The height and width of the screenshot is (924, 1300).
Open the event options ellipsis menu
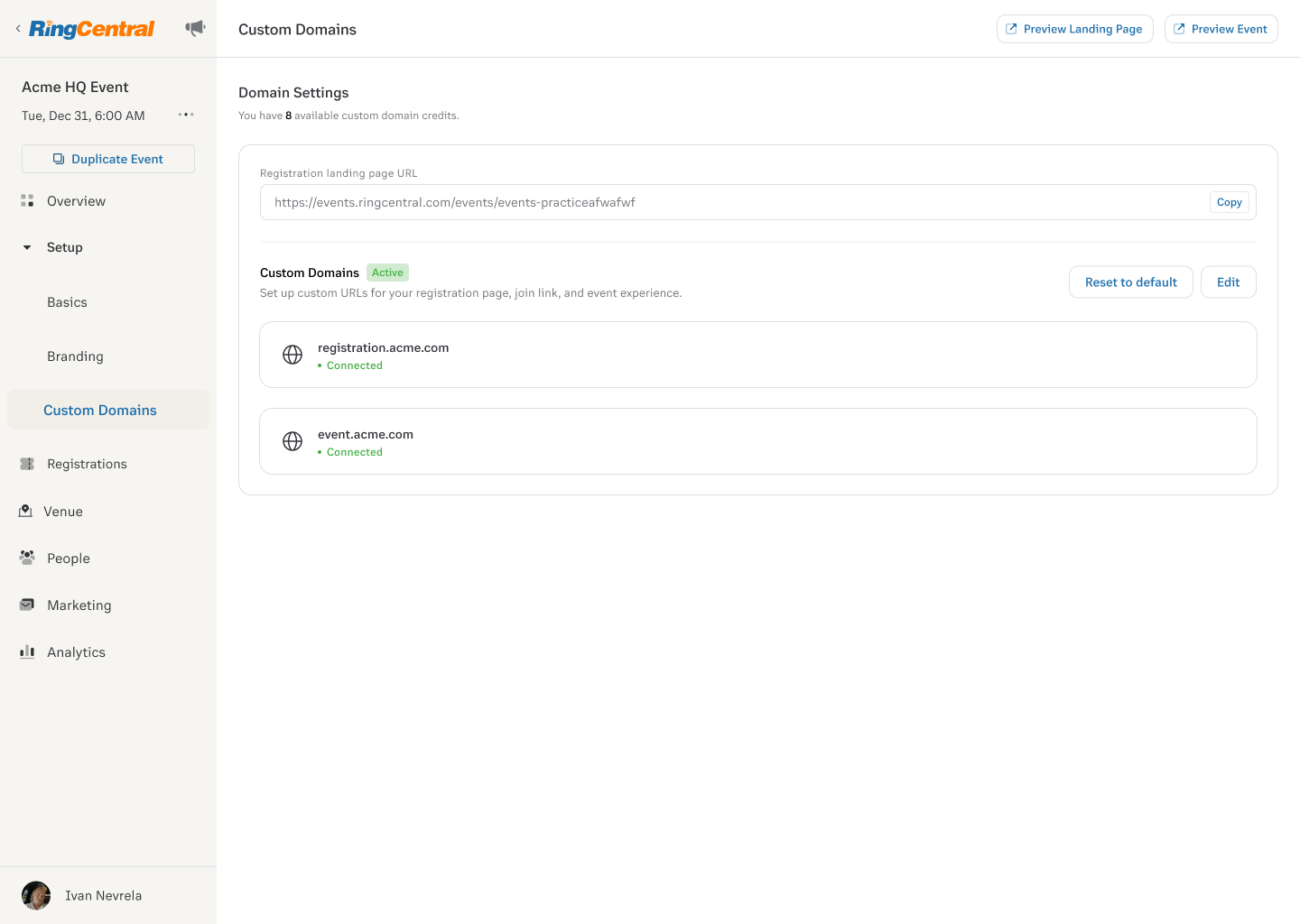(186, 115)
